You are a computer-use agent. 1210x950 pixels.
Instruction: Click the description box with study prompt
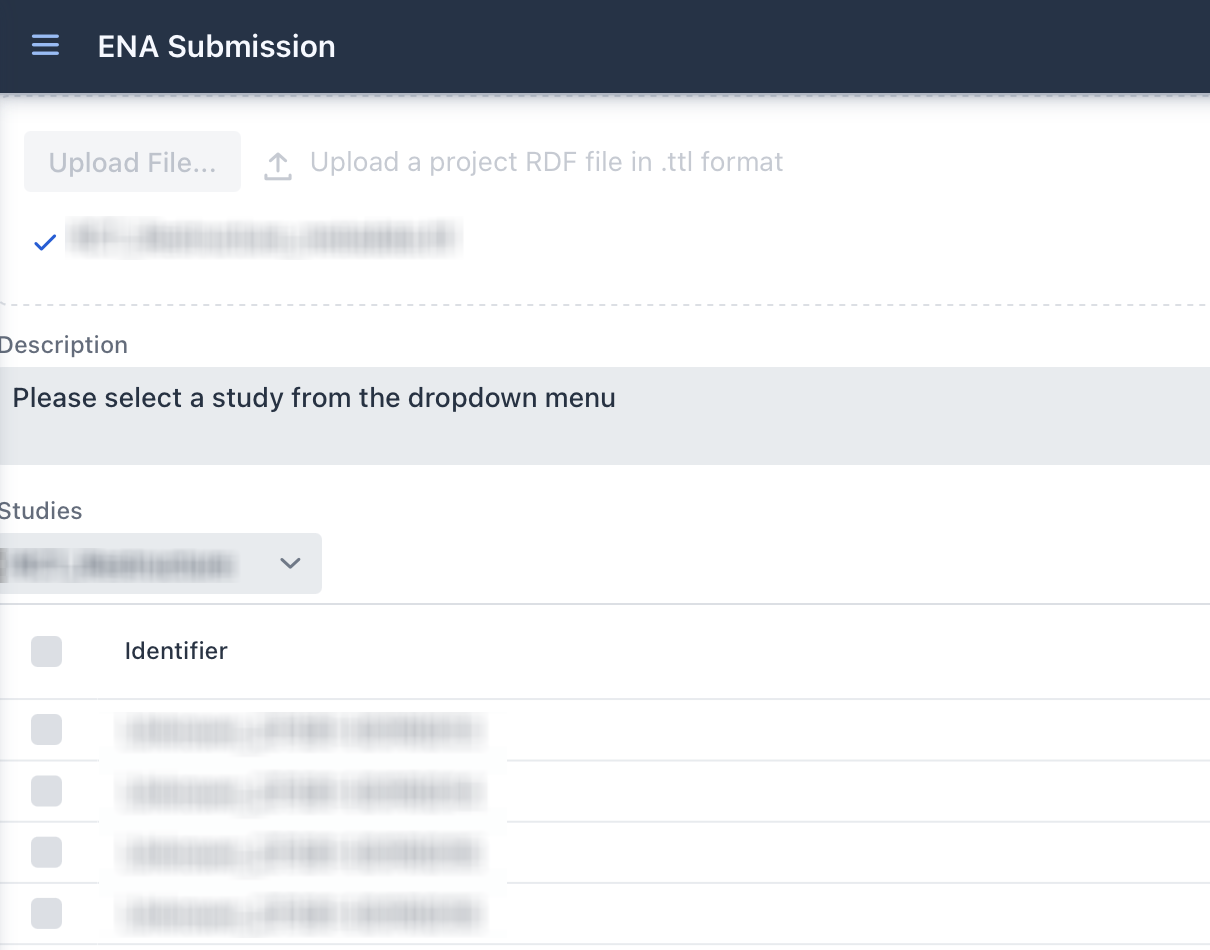click(605, 416)
